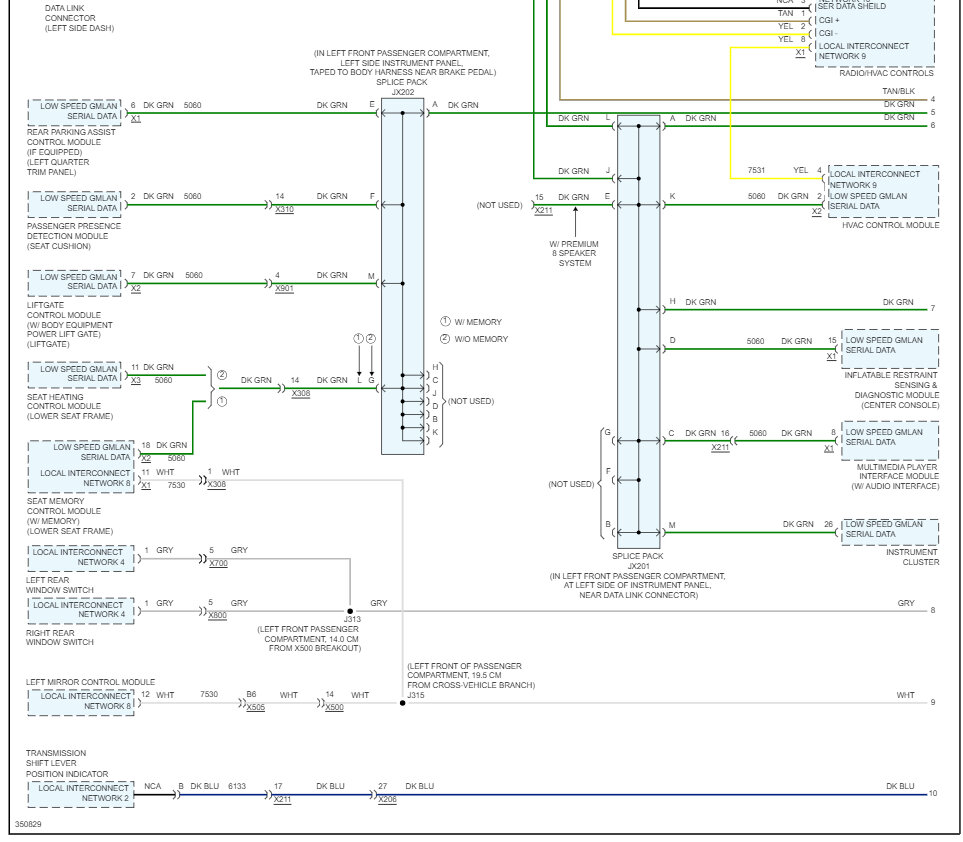Select connector reference X700

[218, 564]
